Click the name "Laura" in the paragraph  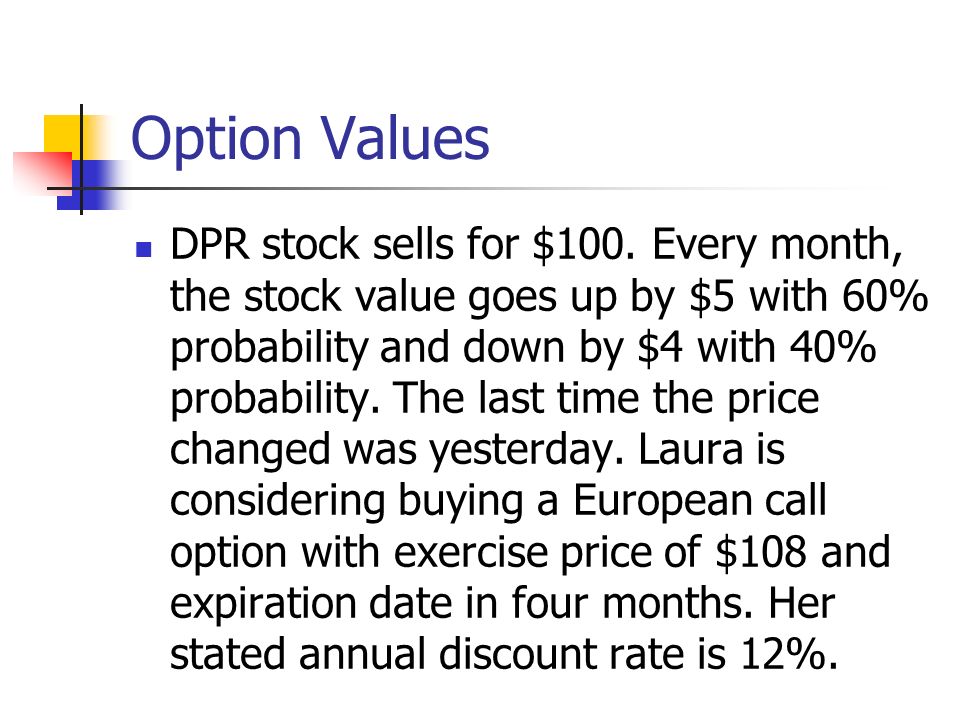[x=691, y=449]
